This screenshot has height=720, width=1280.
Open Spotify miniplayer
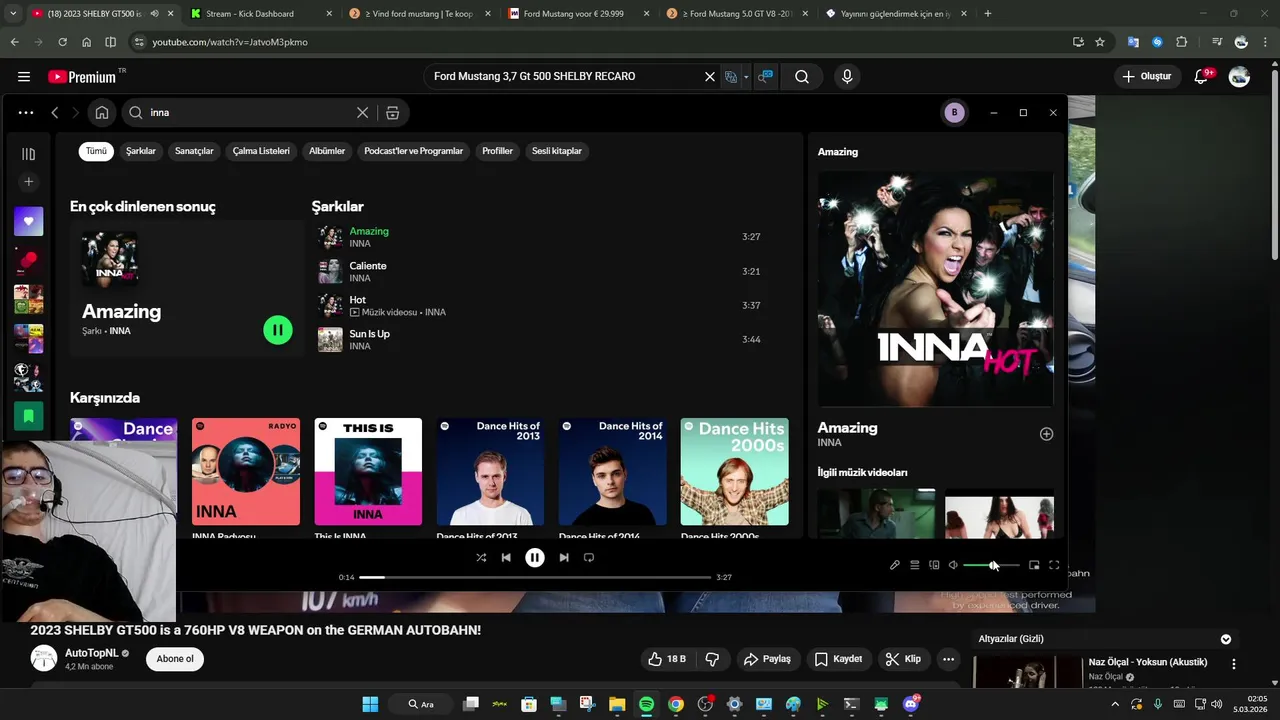(1034, 565)
